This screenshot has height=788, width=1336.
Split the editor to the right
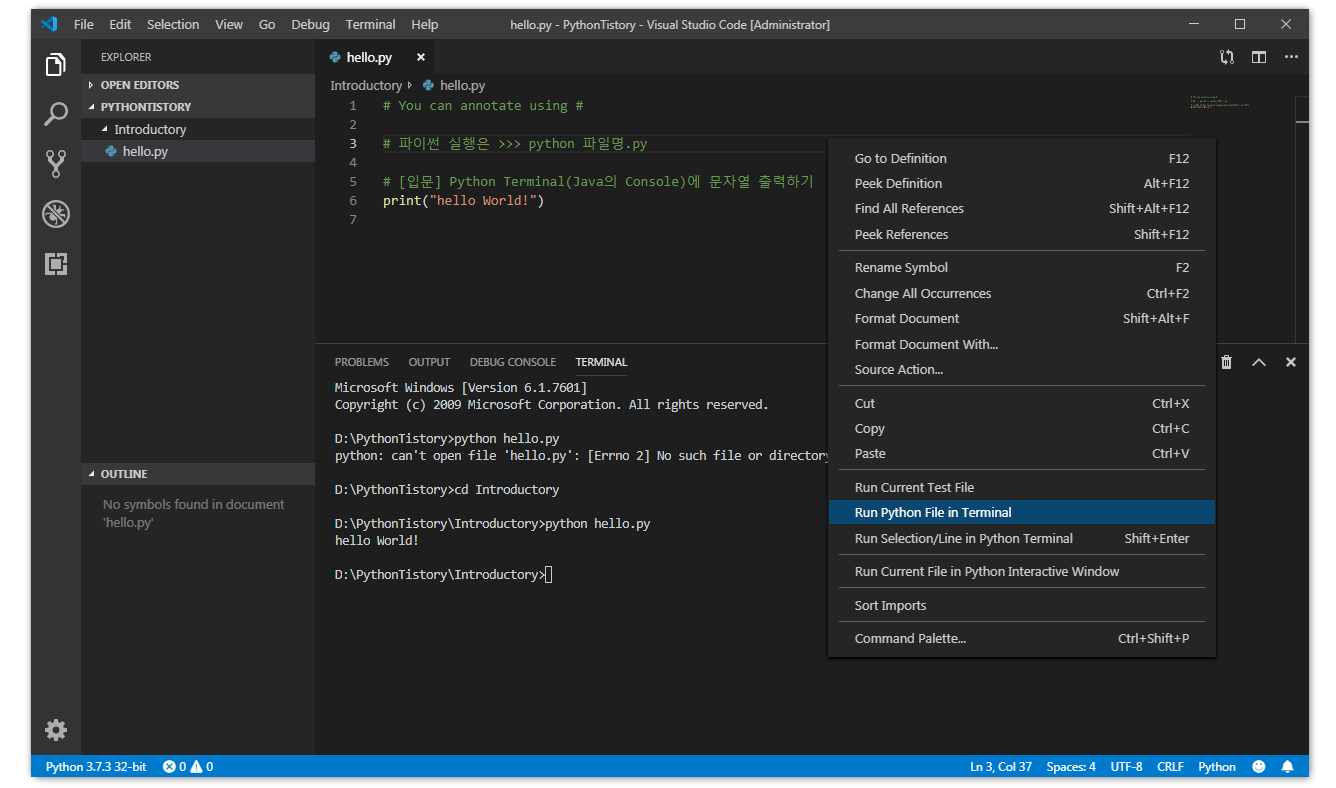1259,57
